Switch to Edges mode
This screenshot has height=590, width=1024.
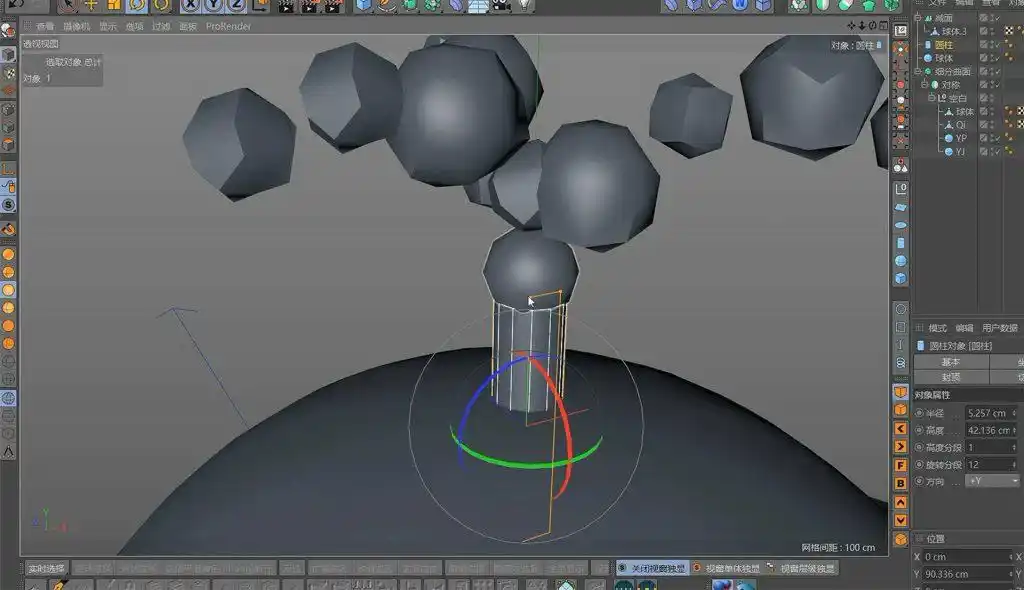(8, 127)
